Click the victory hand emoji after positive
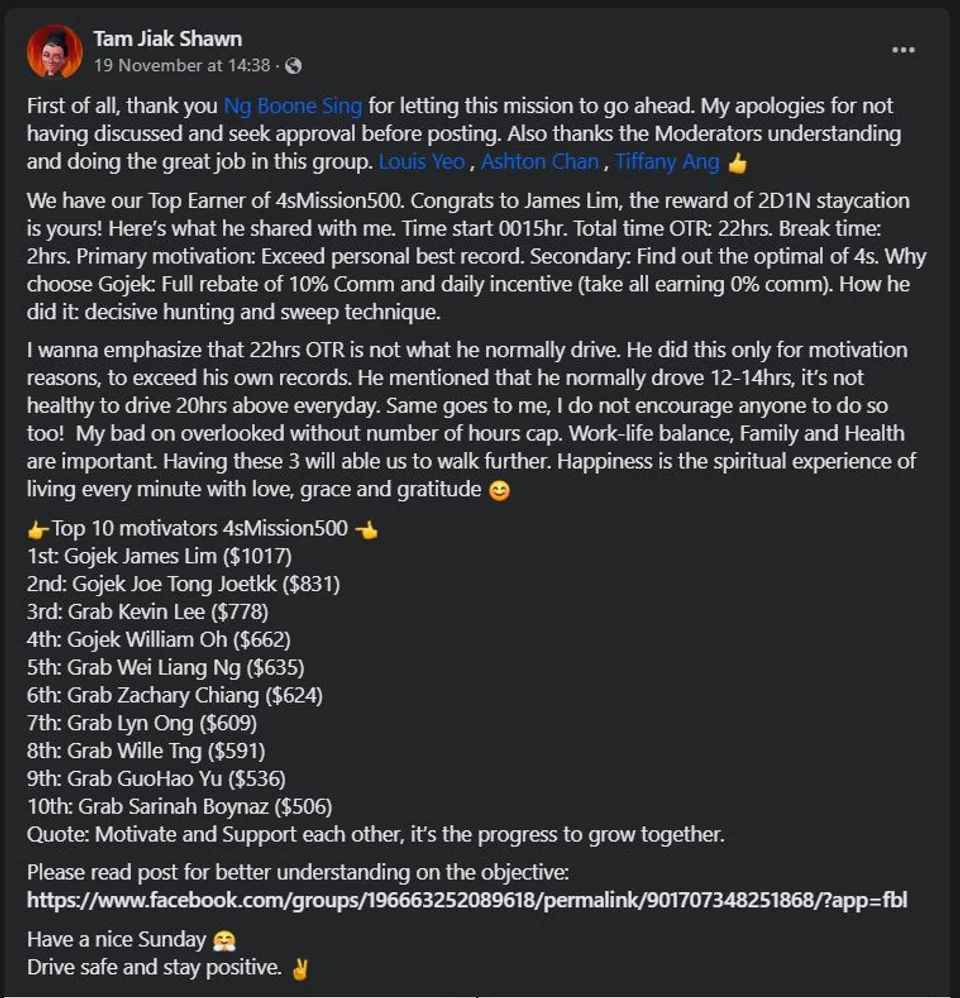 click(299, 968)
